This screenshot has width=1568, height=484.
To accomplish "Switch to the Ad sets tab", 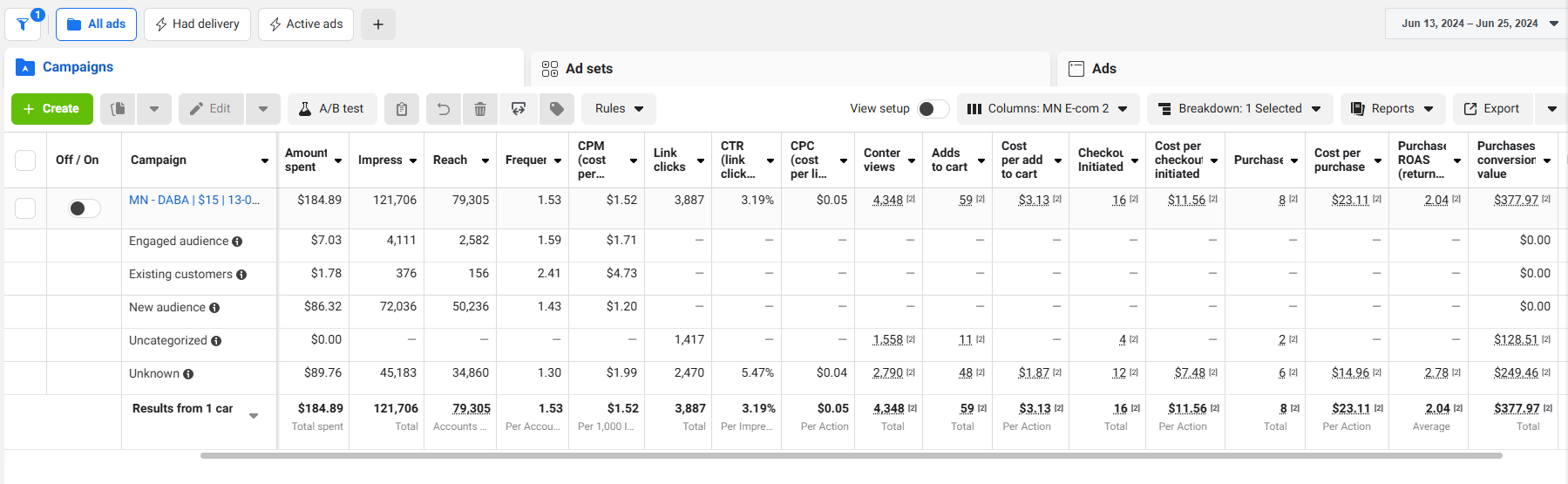I will click(790, 68).
